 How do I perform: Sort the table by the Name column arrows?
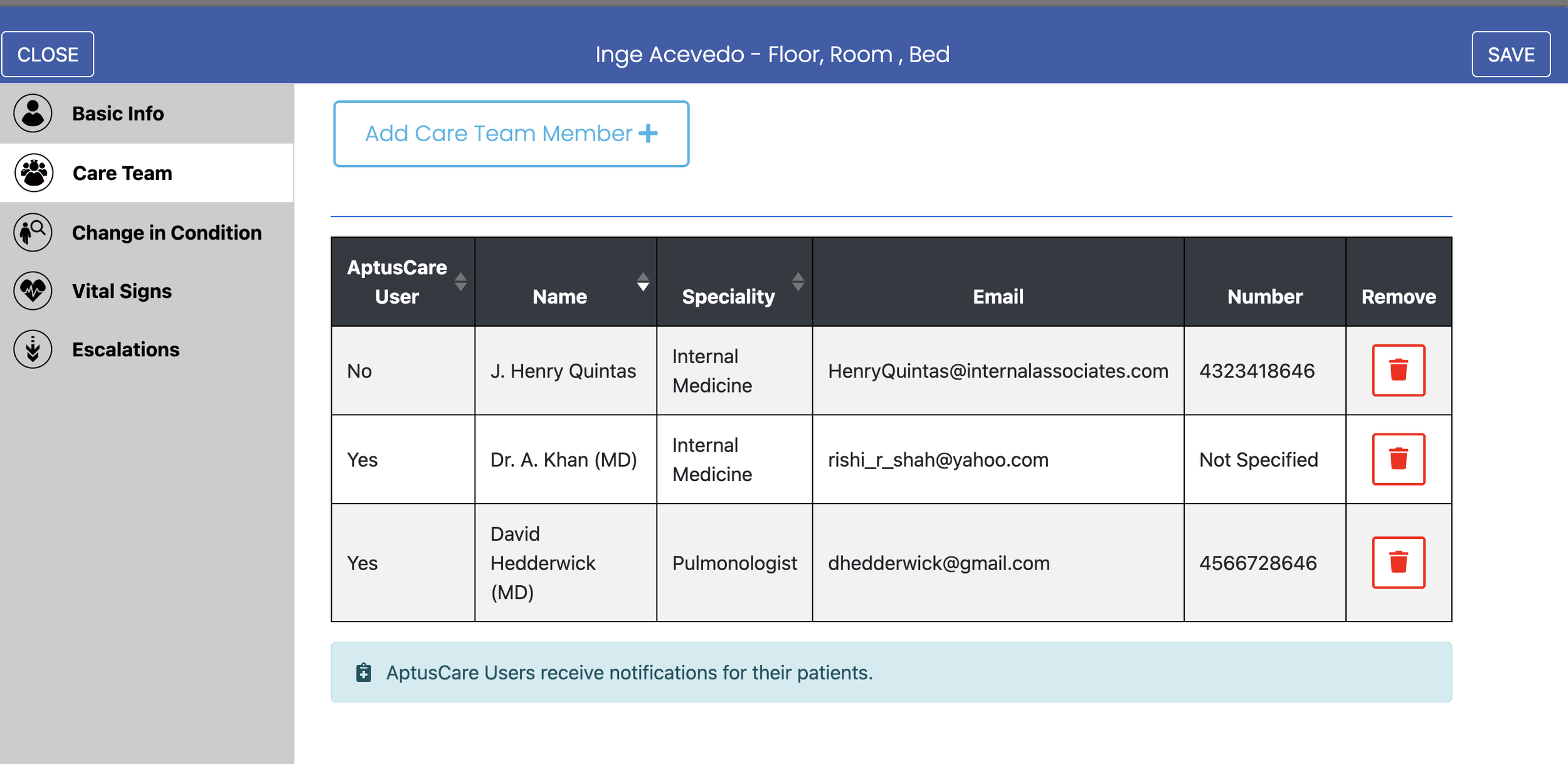click(x=643, y=282)
